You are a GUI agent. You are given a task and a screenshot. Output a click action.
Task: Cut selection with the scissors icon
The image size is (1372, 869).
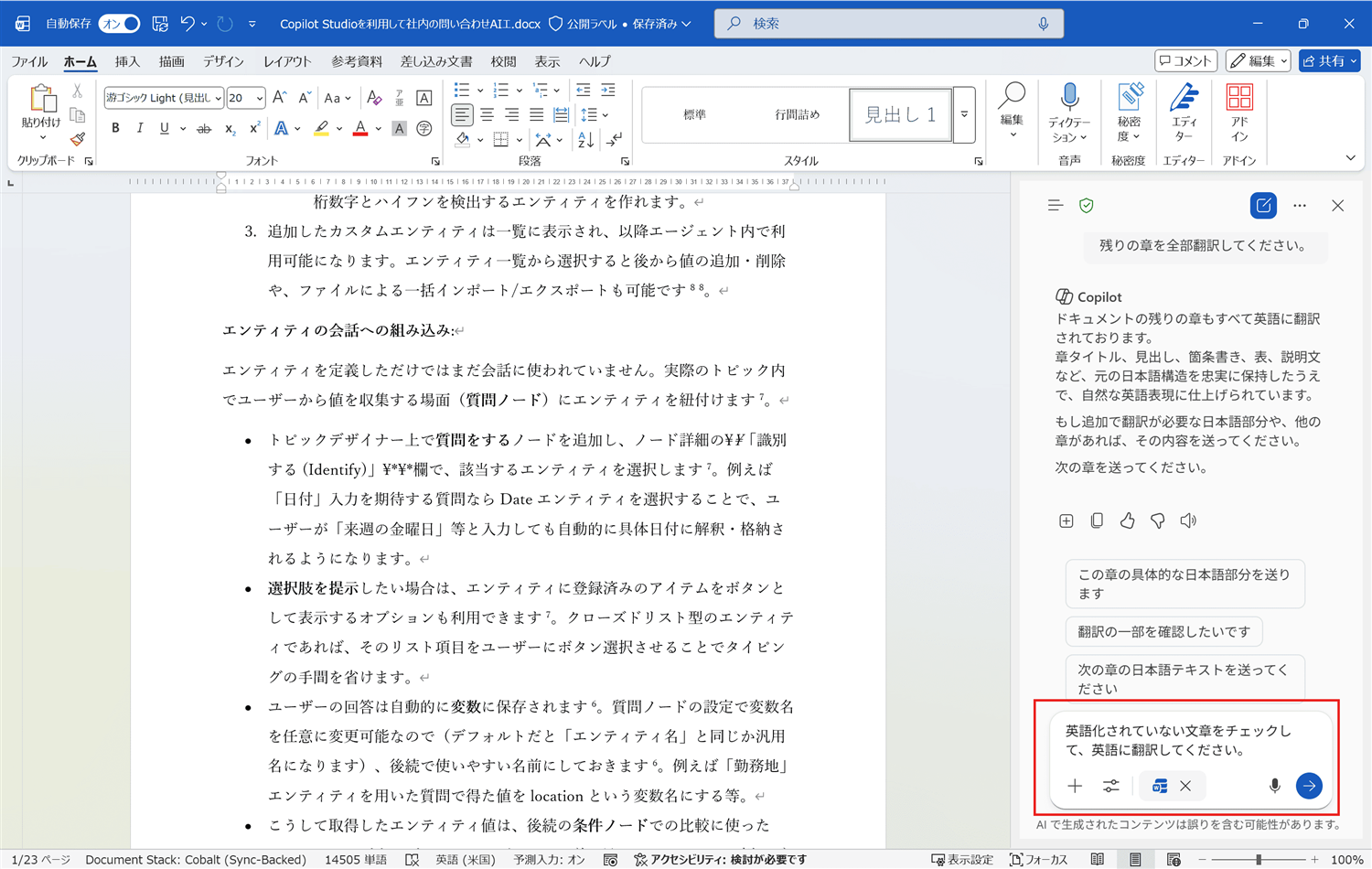78,91
